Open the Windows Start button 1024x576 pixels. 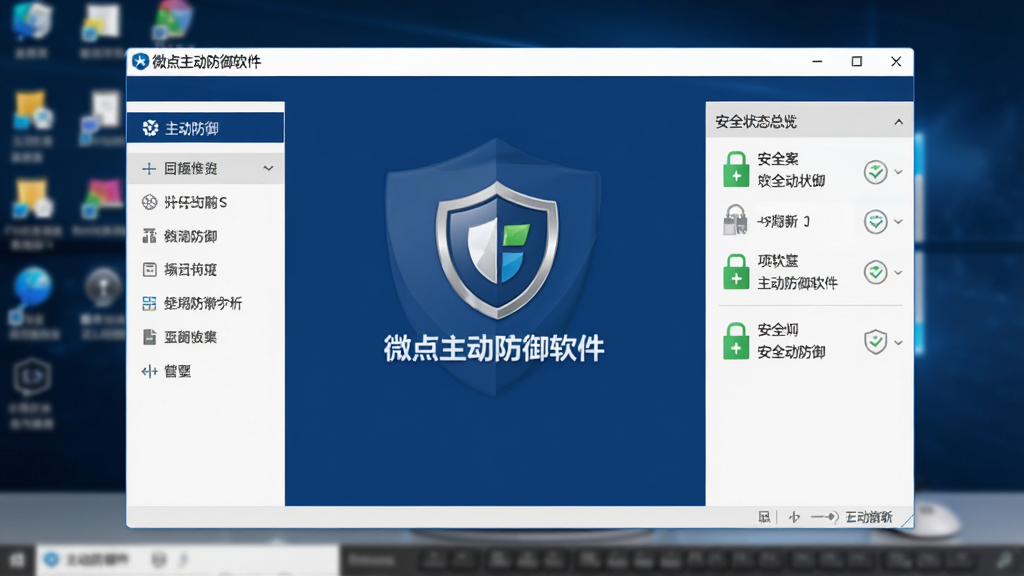pyautogui.click(x=17, y=560)
